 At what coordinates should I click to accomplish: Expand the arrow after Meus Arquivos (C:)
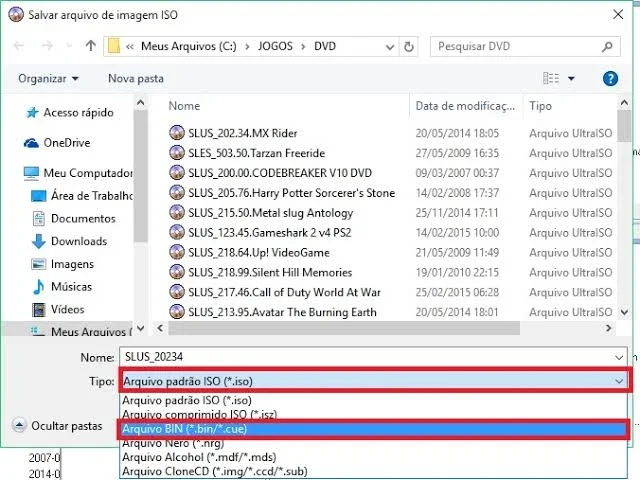point(247,47)
